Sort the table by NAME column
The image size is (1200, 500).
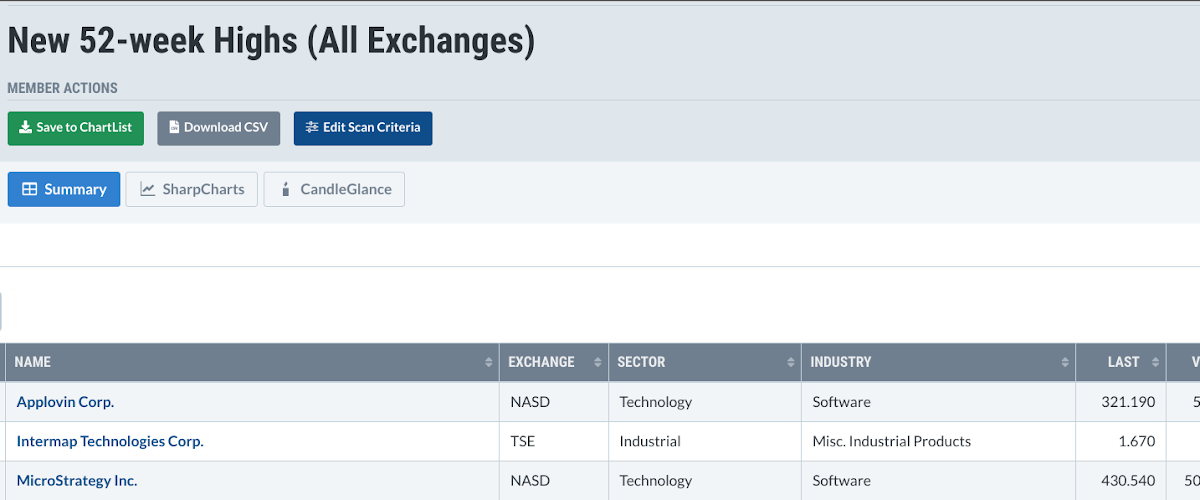[253, 362]
